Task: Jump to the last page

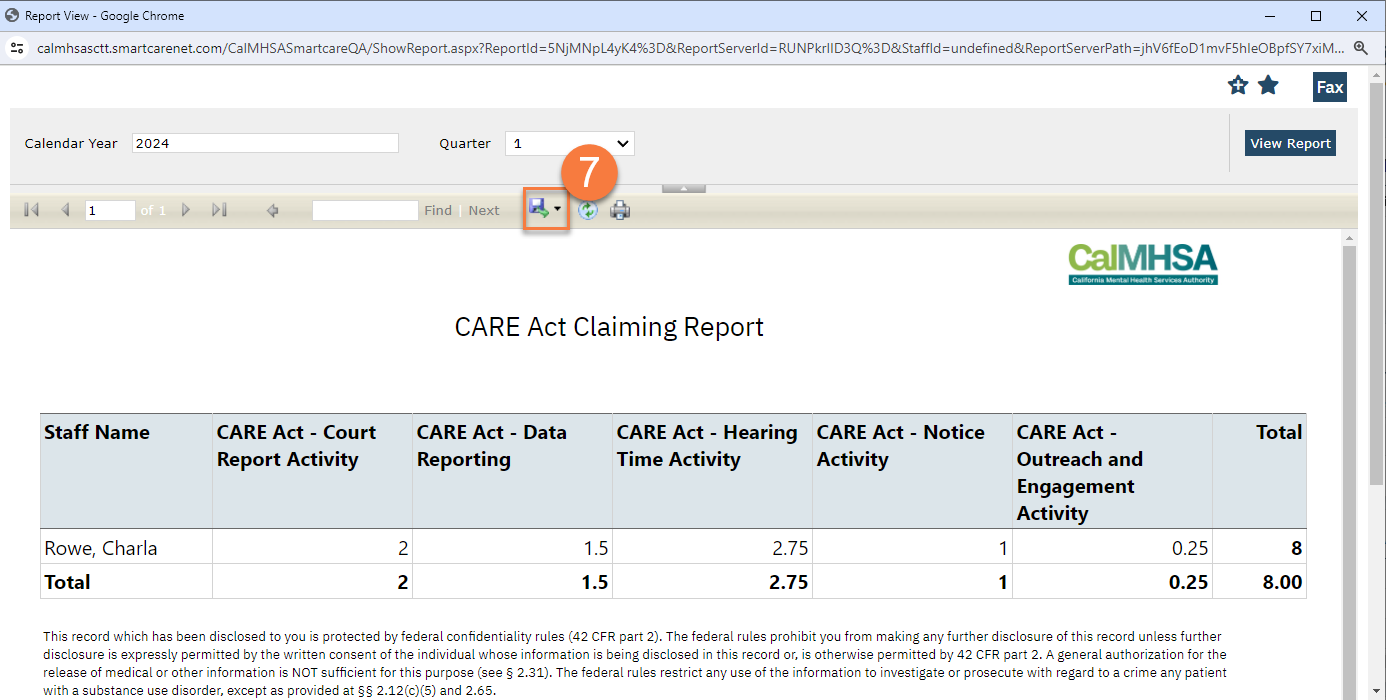Action: (219, 209)
